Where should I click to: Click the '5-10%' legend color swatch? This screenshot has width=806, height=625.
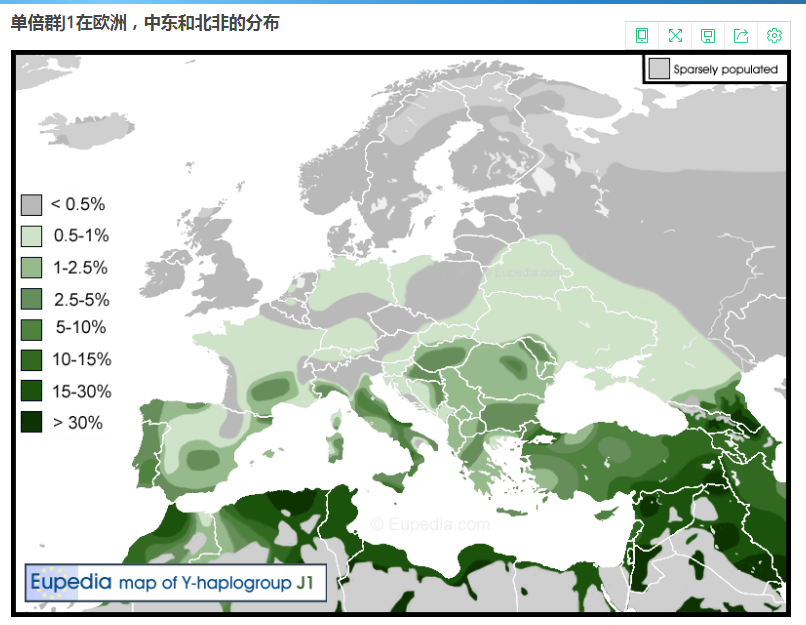click(x=31, y=330)
